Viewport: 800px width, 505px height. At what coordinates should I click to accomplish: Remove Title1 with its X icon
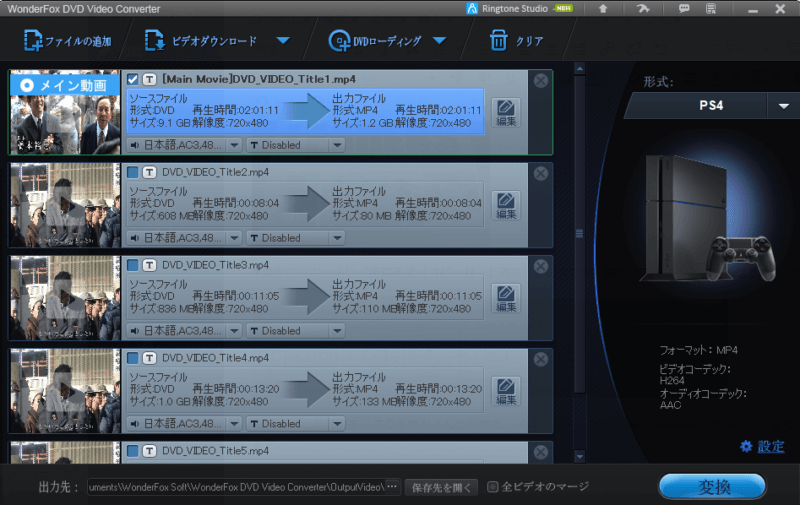click(x=541, y=81)
